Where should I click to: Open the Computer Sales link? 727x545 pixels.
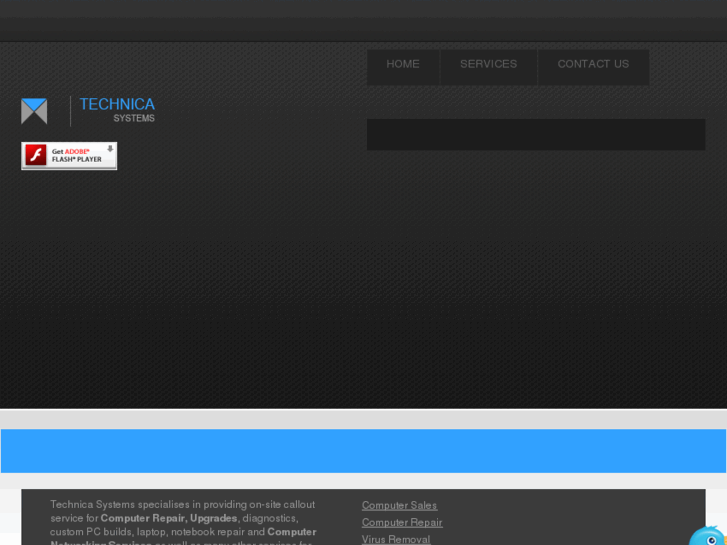click(x=399, y=505)
